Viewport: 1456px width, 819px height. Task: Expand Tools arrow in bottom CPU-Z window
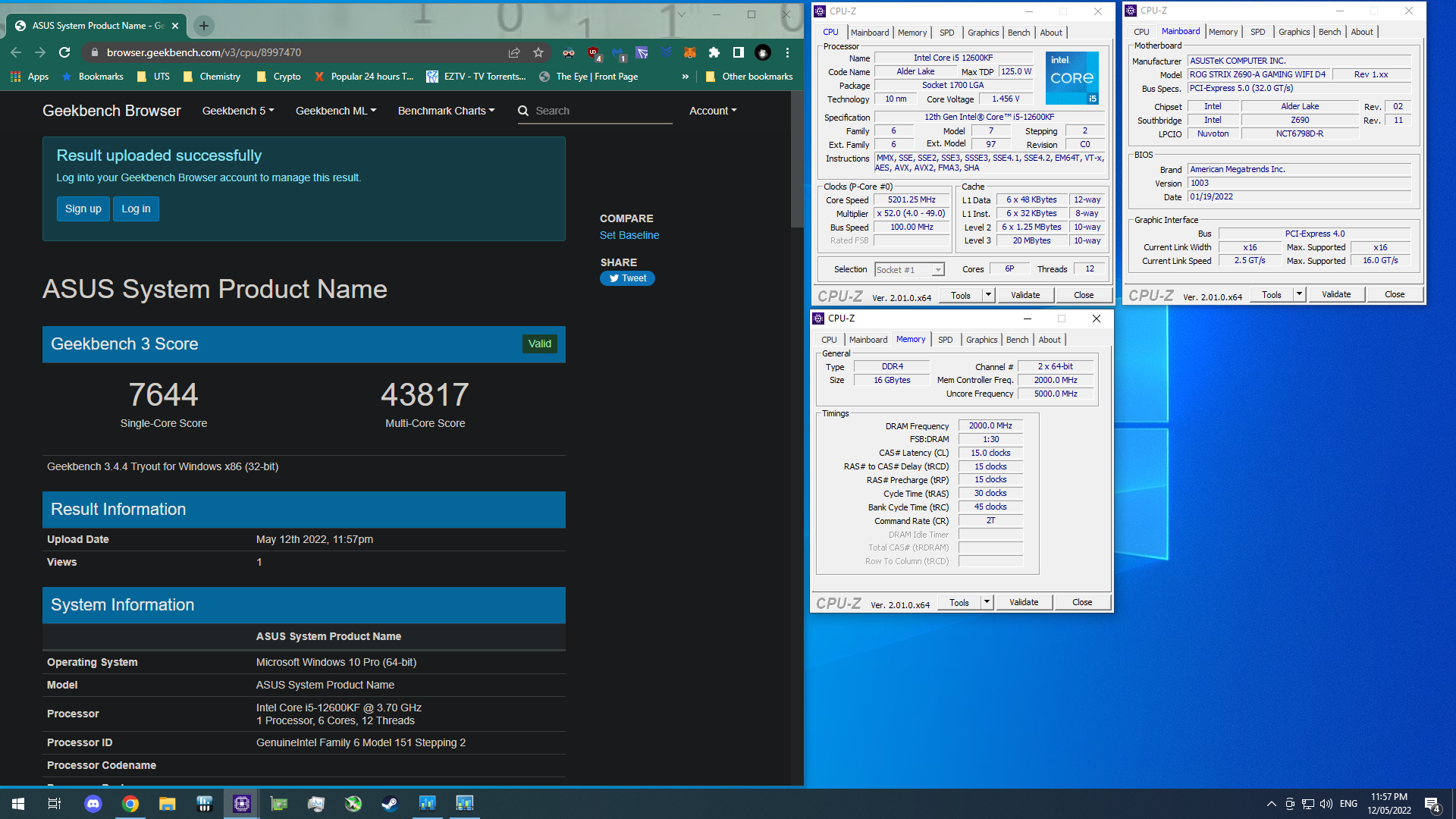(x=987, y=602)
